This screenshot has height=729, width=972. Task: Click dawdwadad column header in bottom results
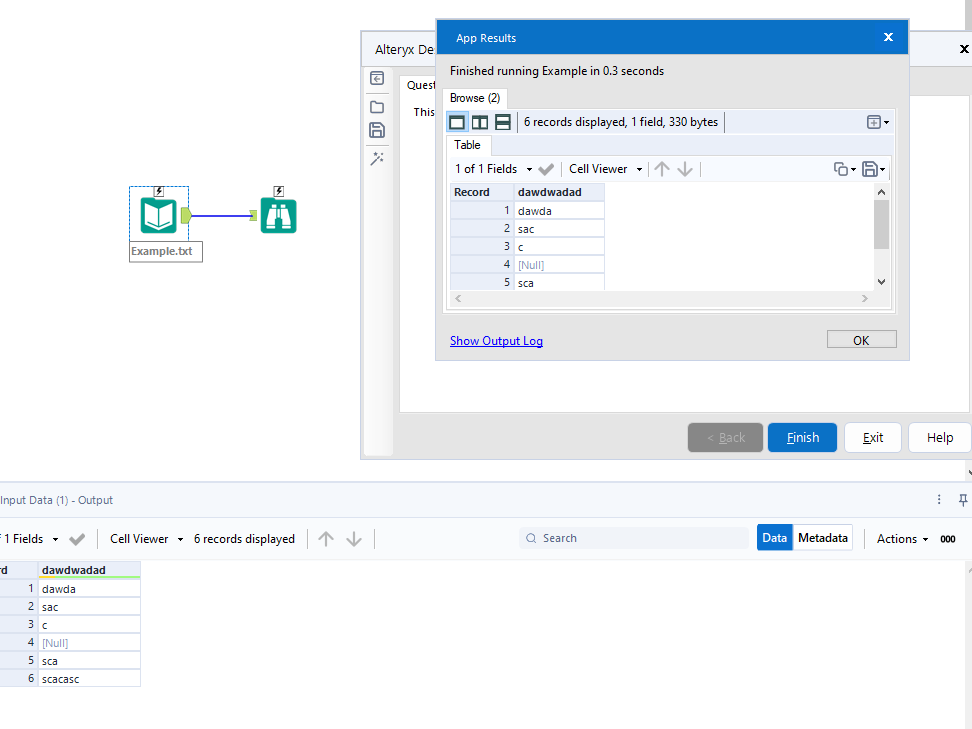tap(89, 570)
